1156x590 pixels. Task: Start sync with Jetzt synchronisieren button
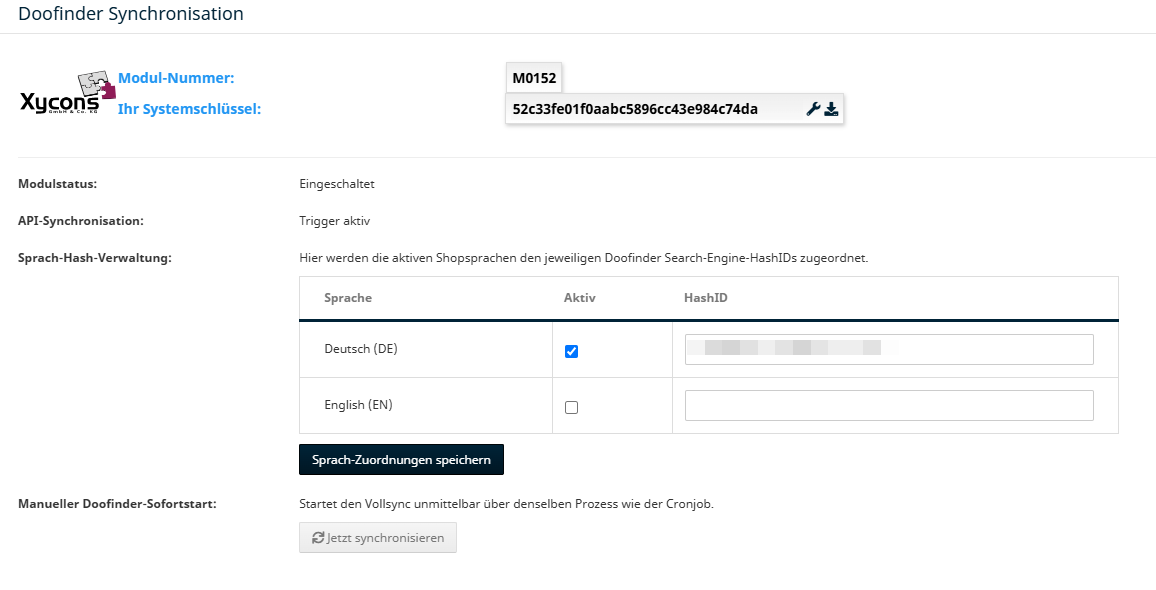click(377, 538)
